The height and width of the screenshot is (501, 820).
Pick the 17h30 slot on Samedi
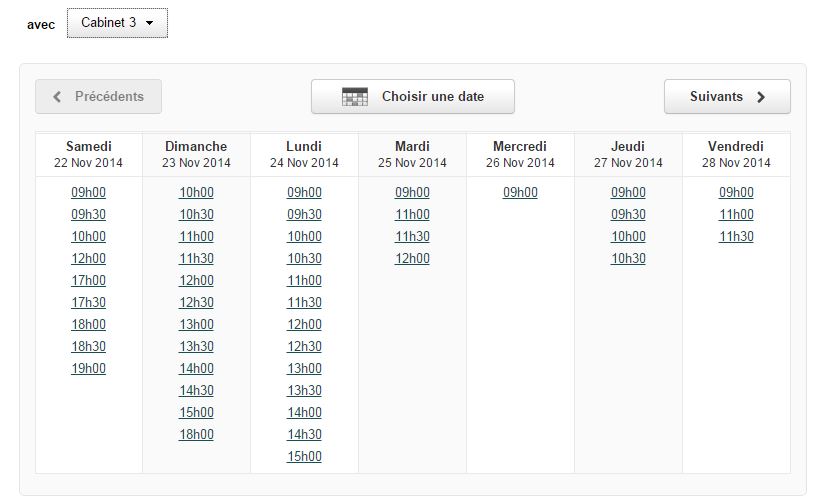pyautogui.click(x=88, y=303)
